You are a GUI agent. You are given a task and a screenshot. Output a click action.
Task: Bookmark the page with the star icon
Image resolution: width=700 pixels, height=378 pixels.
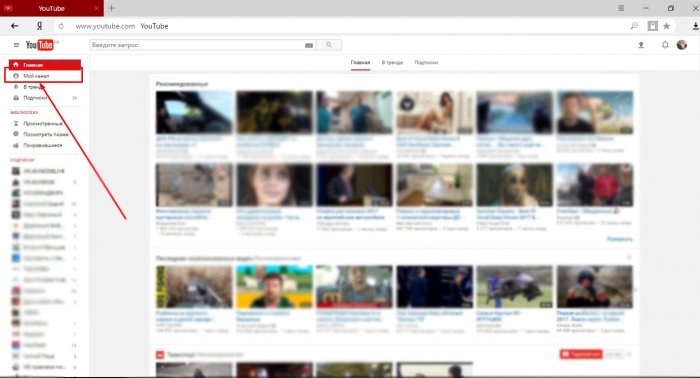point(667,26)
